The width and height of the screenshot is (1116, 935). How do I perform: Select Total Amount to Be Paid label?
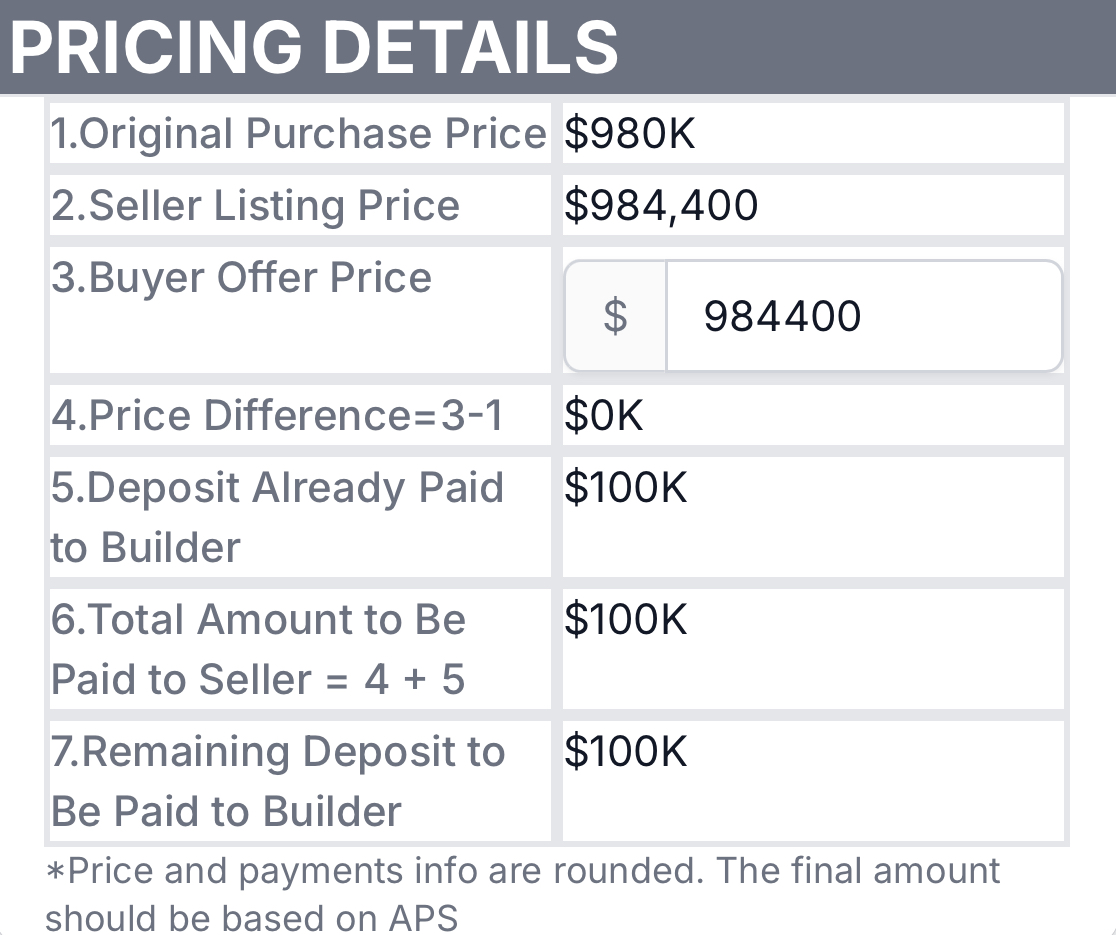[x=258, y=649]
